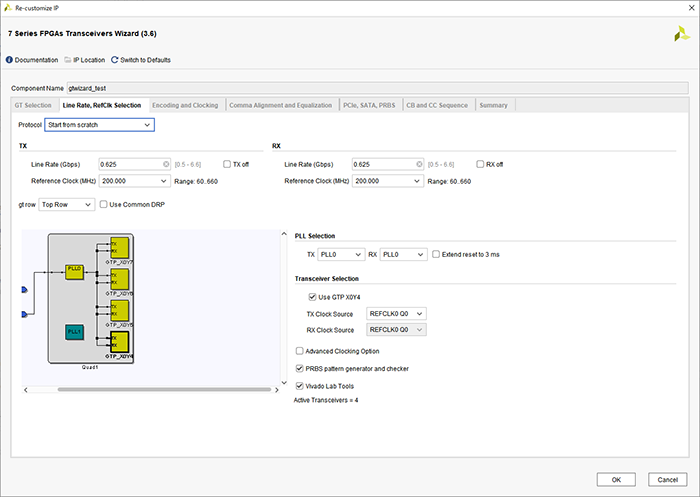700x497 pixels.
Task: Click the Active Transceivers = 4 text
Action: pyautogui.click(x=326, y=400)
